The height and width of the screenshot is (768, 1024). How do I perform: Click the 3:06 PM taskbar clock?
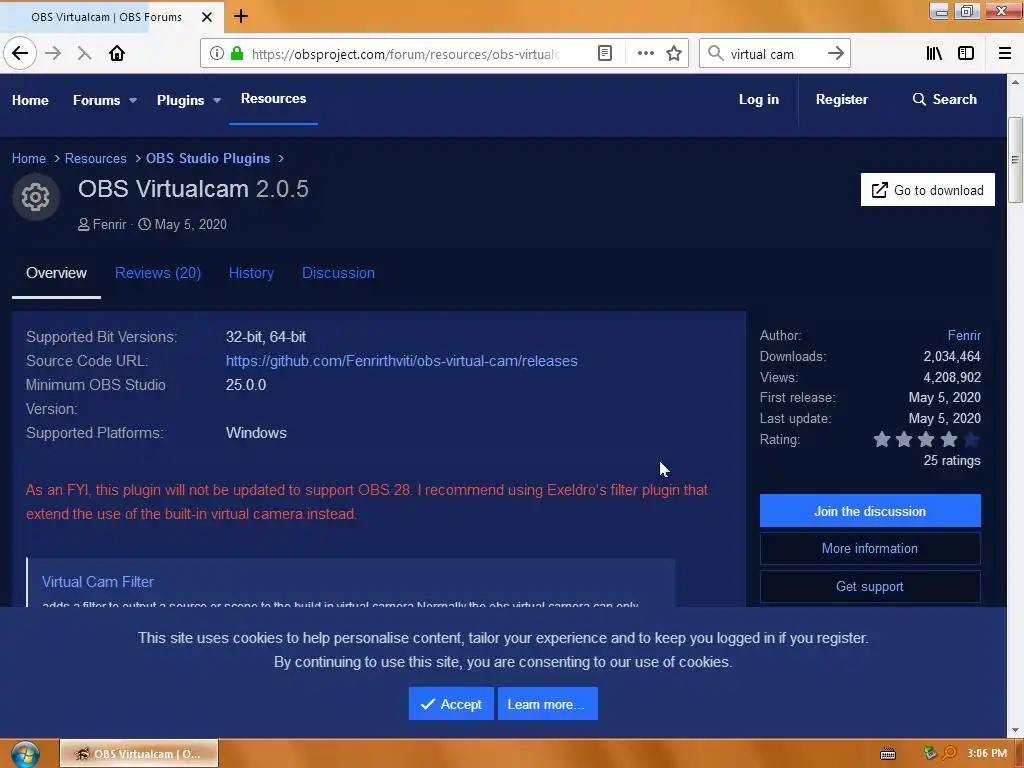click(987, 753)
